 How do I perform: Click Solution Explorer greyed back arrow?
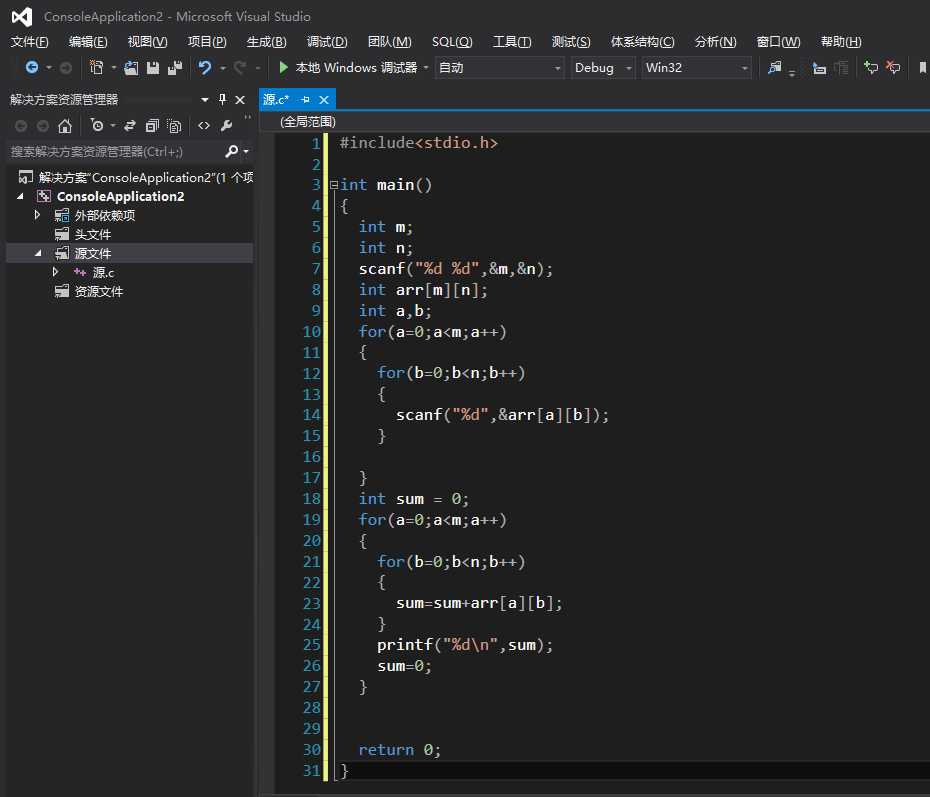click(x=21, y=126)
